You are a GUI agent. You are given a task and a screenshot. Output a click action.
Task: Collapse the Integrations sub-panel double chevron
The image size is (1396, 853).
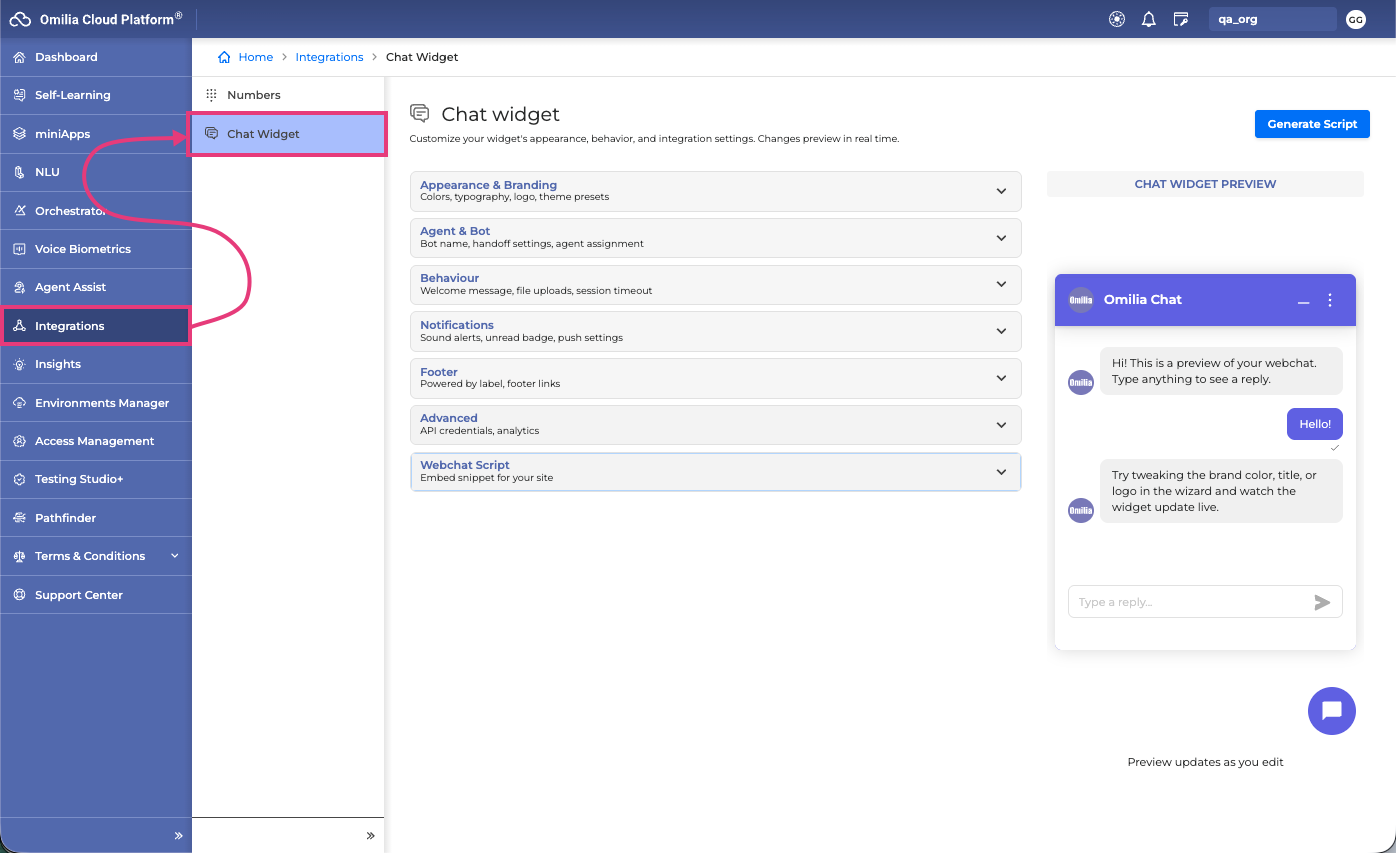370,835
